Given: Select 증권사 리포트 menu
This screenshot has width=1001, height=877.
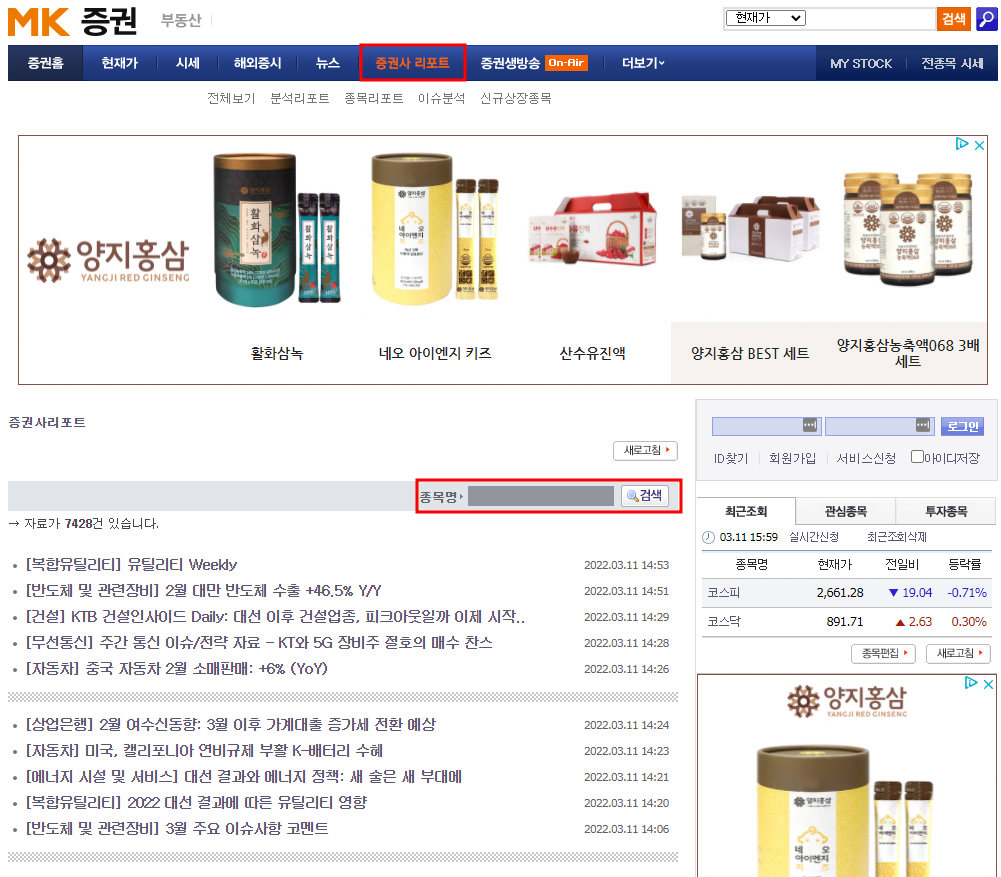Looking at the screenshot, I should 412,63.
